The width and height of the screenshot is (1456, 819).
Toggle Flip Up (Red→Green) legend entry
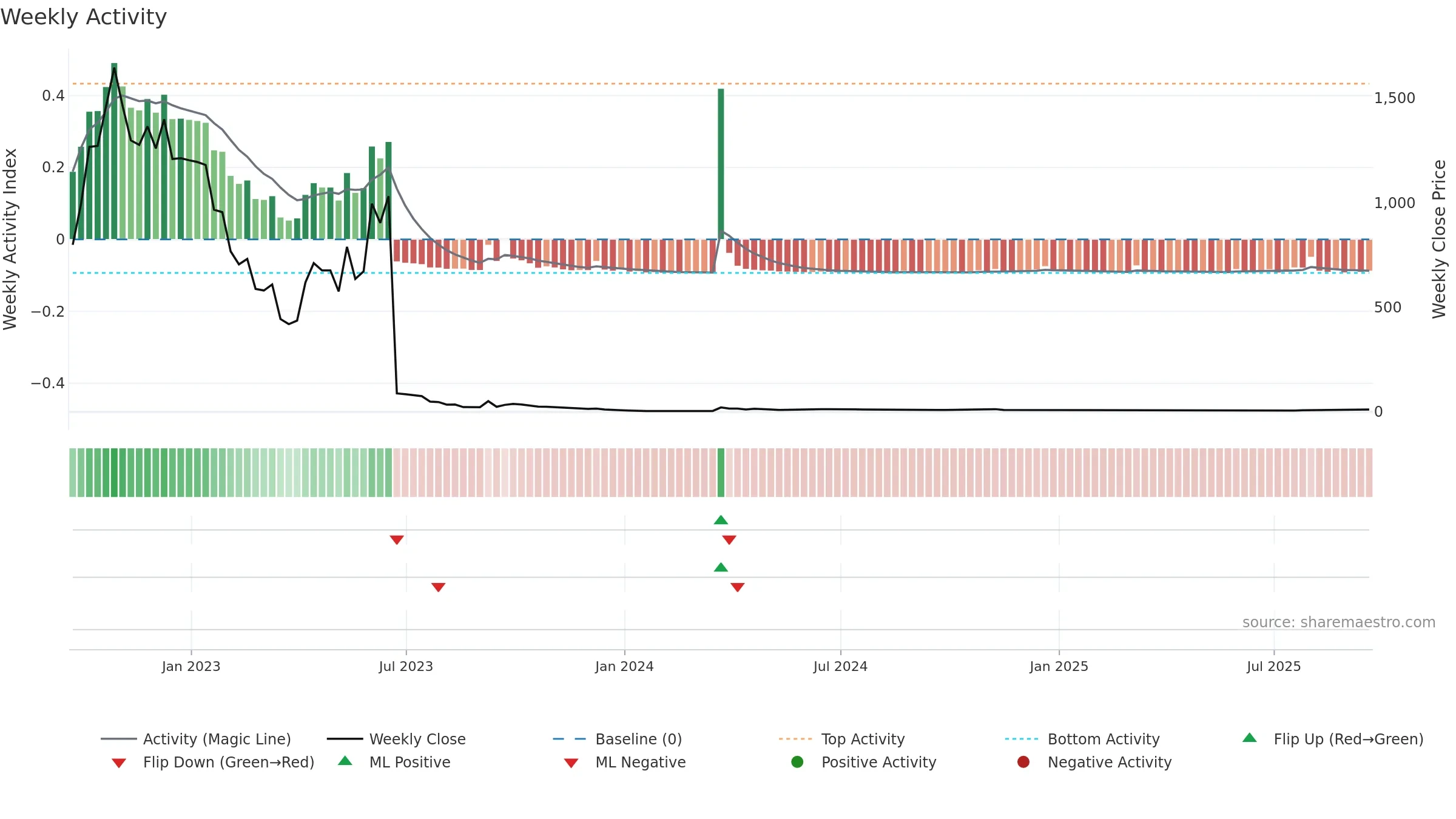(1333, 739)
